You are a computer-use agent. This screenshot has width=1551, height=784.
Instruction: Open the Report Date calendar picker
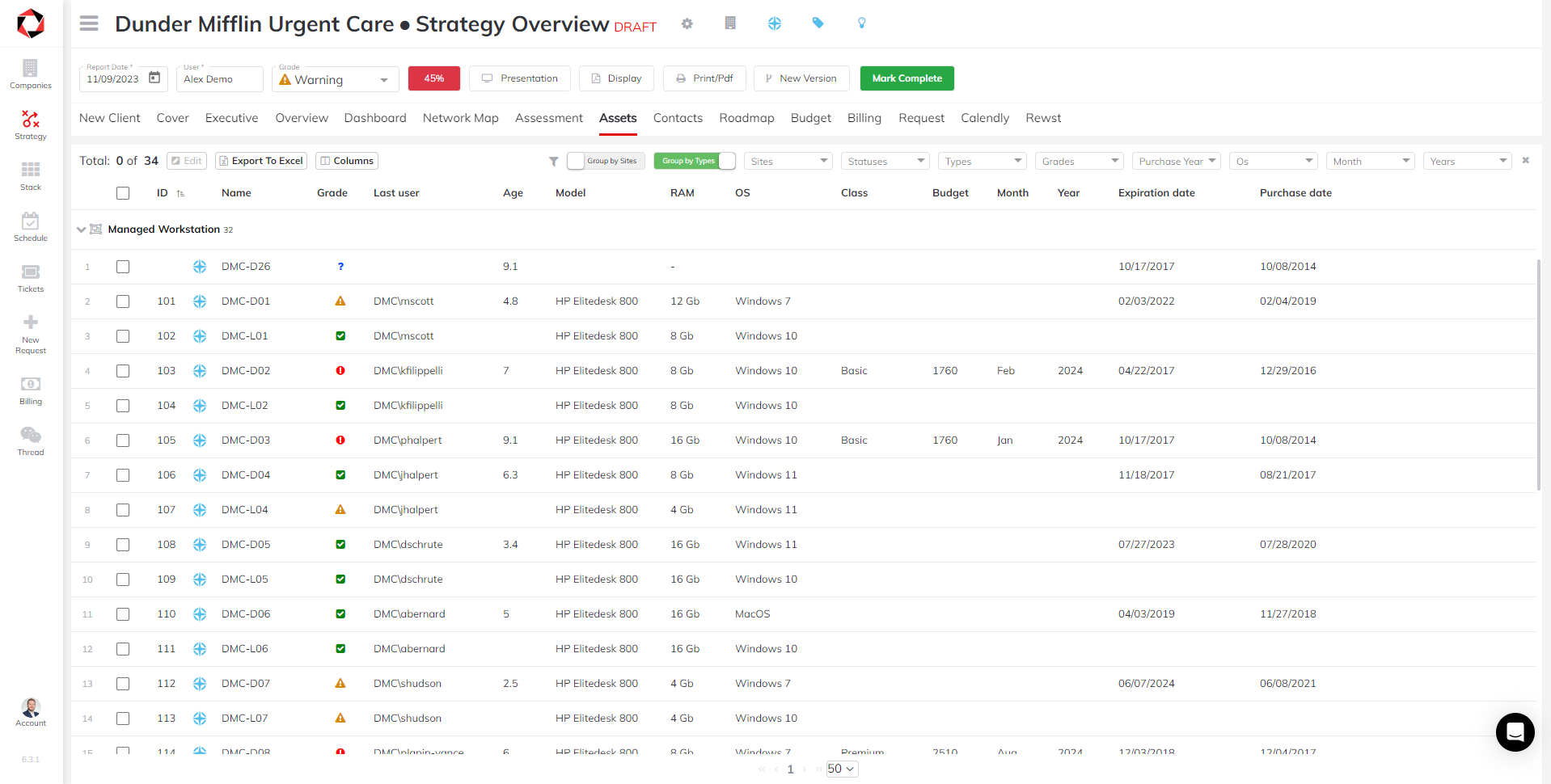point(154,78)
